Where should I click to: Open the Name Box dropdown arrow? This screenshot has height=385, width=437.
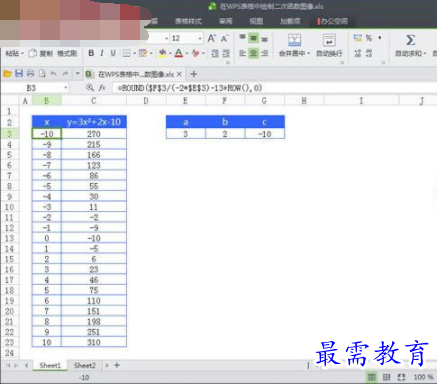pos(66,88)
